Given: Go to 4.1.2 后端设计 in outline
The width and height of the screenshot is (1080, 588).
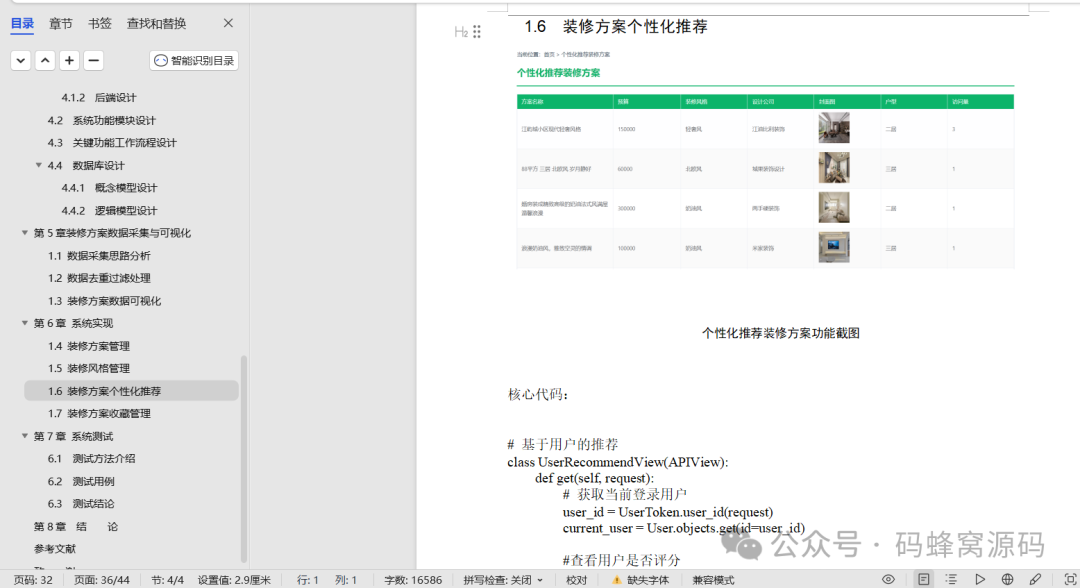Looking at the screenshot, I should pyautogui.click(x=98, y=98).
